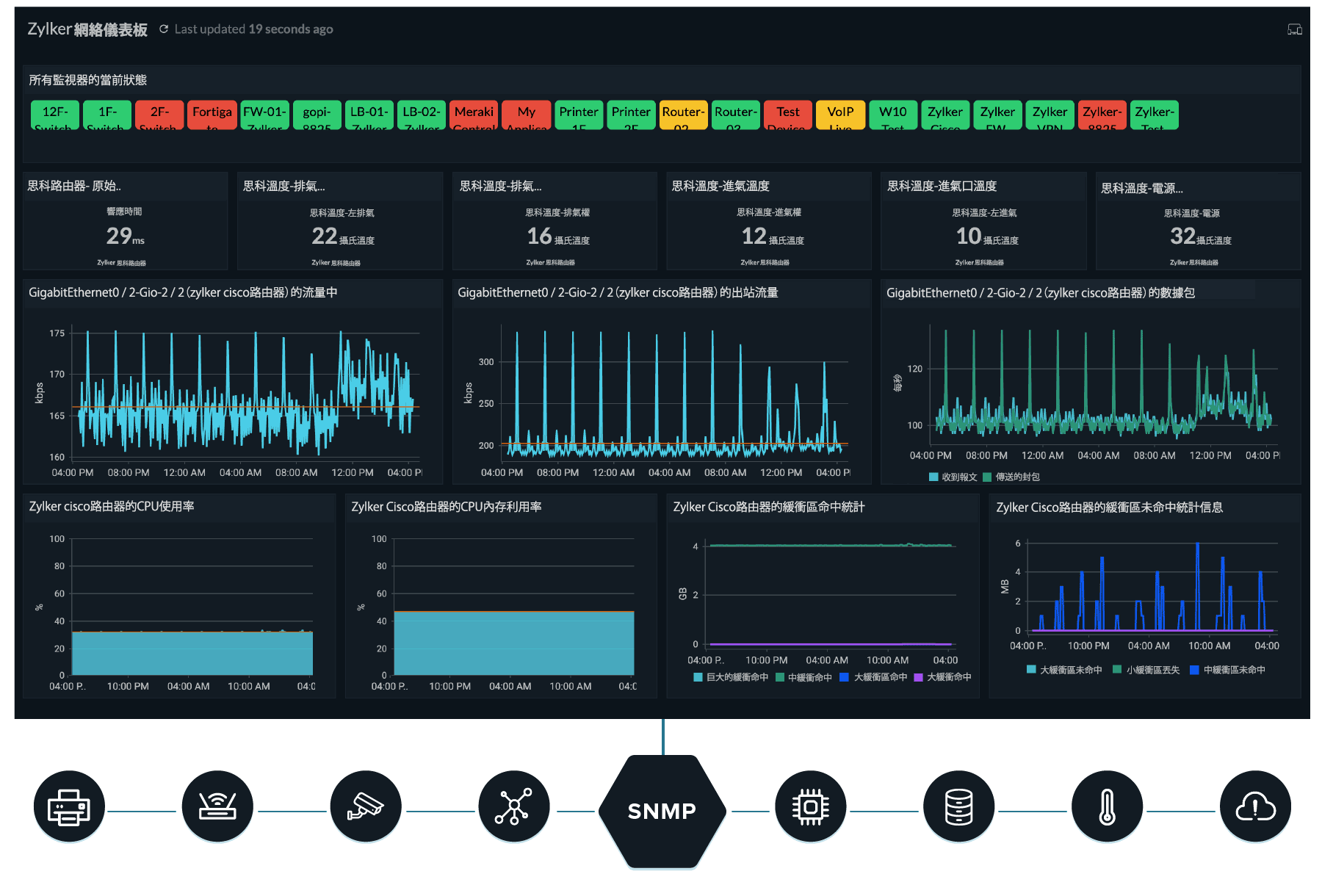Select the red Zylker VPN status tile

pos(1050,118)
